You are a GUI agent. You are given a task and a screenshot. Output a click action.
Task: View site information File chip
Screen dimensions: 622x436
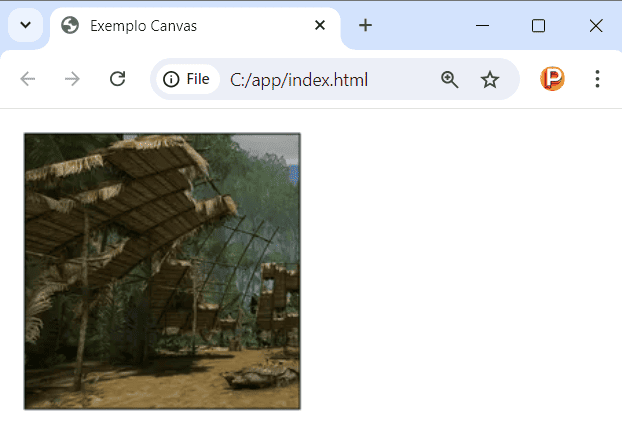click(187, 79)
